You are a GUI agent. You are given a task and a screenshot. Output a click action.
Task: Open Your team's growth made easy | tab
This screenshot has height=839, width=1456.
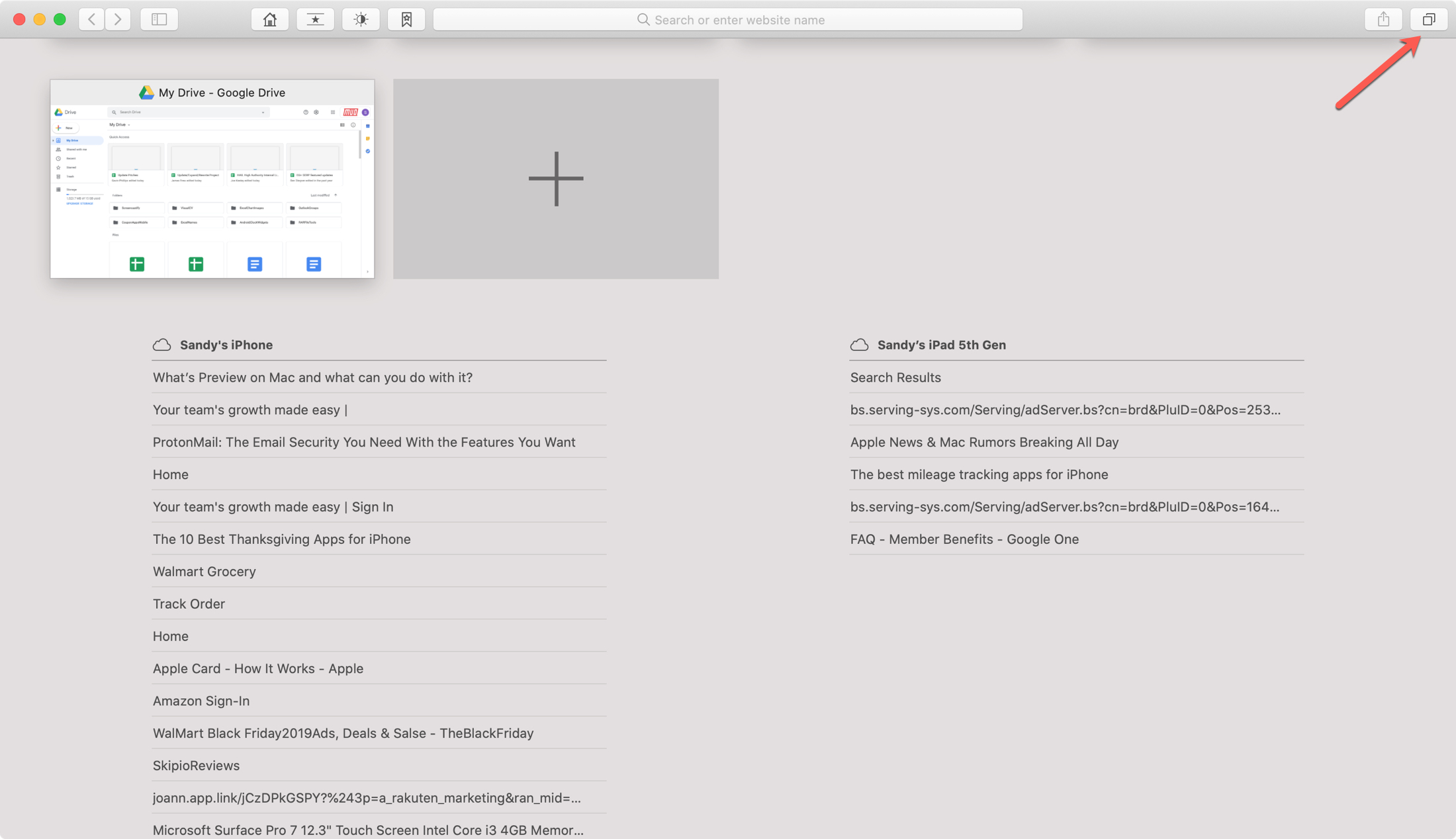[379, 410]
